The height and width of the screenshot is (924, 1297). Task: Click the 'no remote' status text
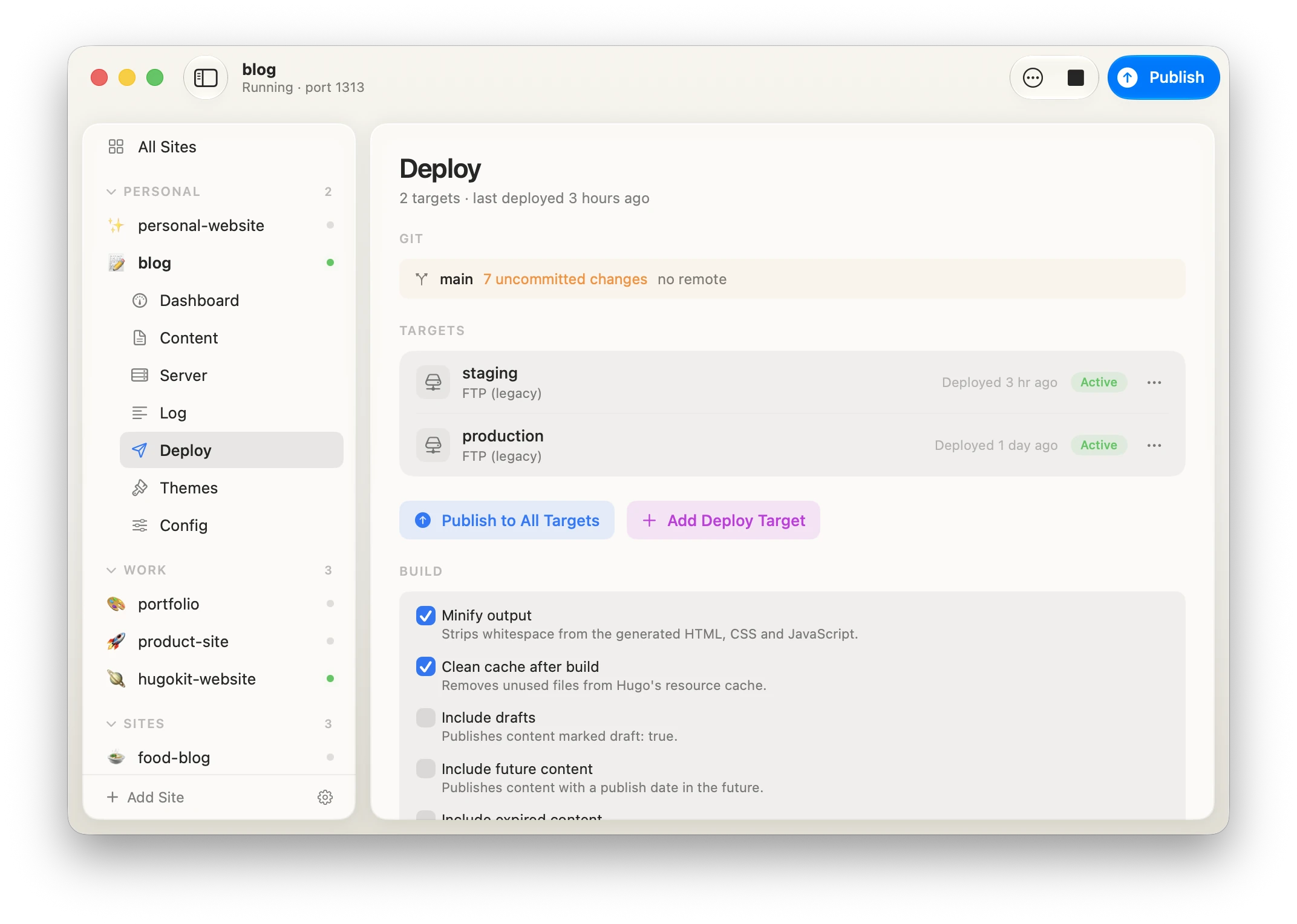point(692,279)
